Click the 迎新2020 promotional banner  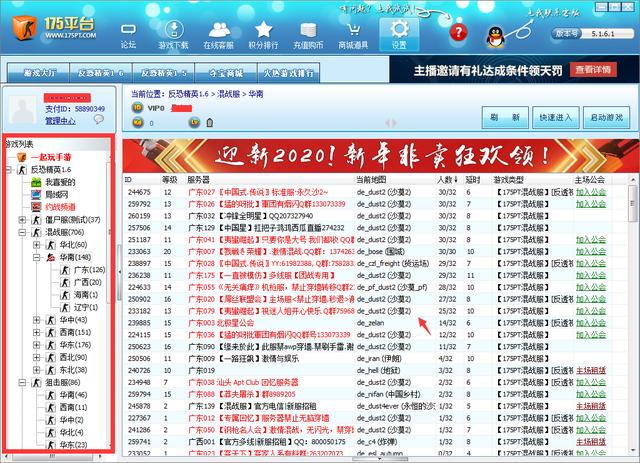point(380,156)
